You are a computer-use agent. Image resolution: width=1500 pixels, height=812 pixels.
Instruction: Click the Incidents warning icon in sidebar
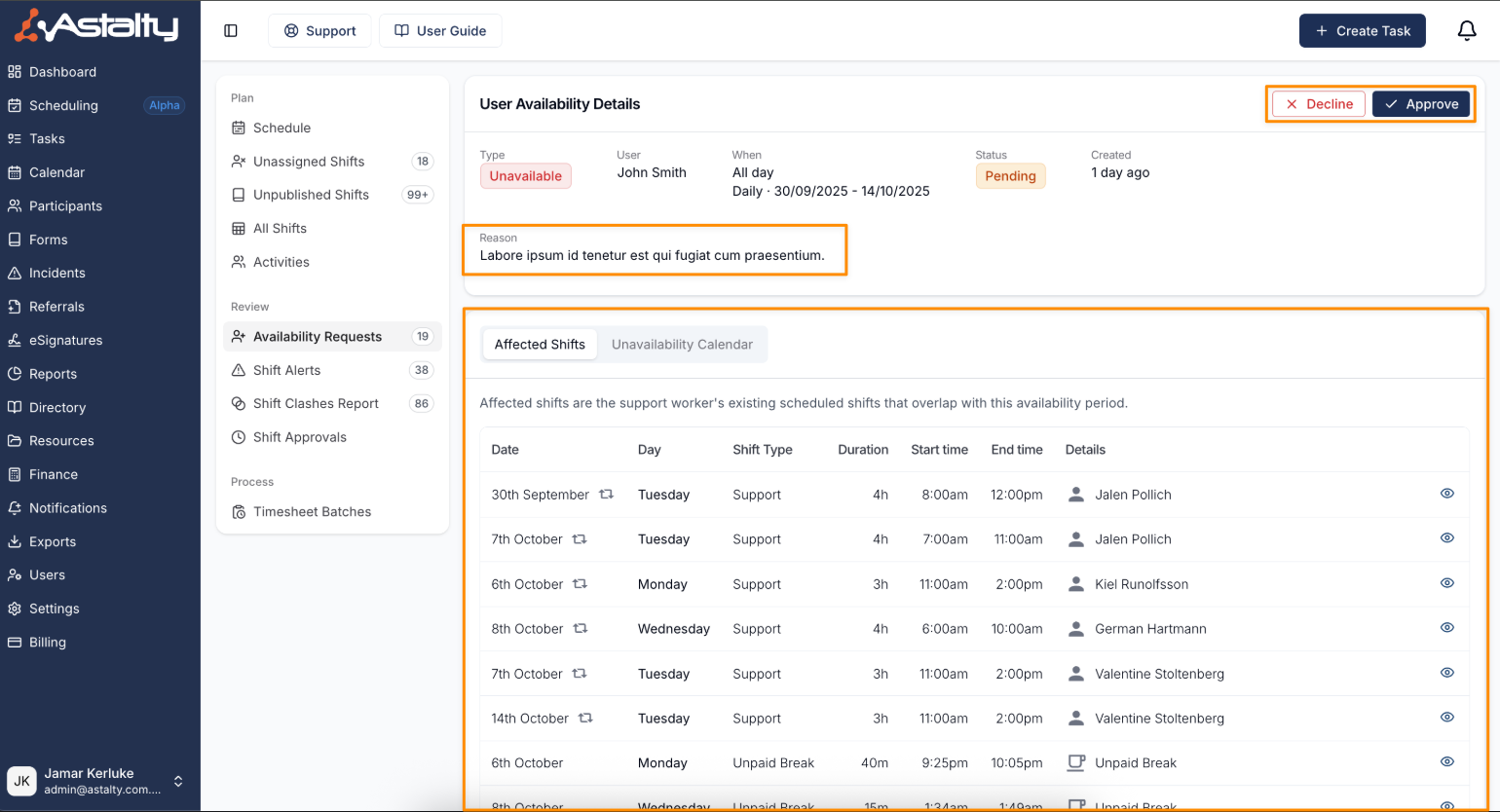click(x=15, y=274)
